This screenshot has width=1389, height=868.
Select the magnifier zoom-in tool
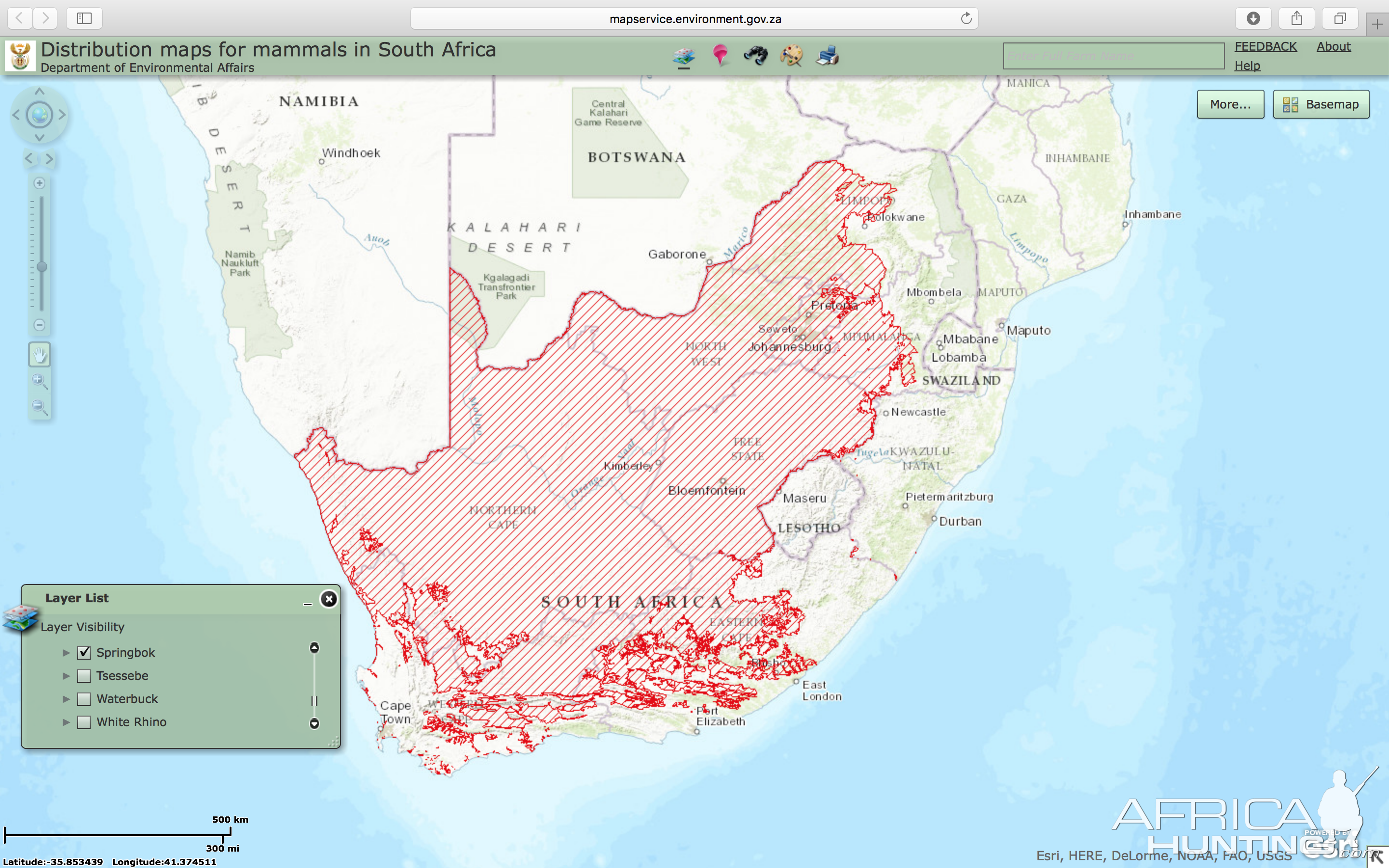pyautogui.click(x=40, y=381)
